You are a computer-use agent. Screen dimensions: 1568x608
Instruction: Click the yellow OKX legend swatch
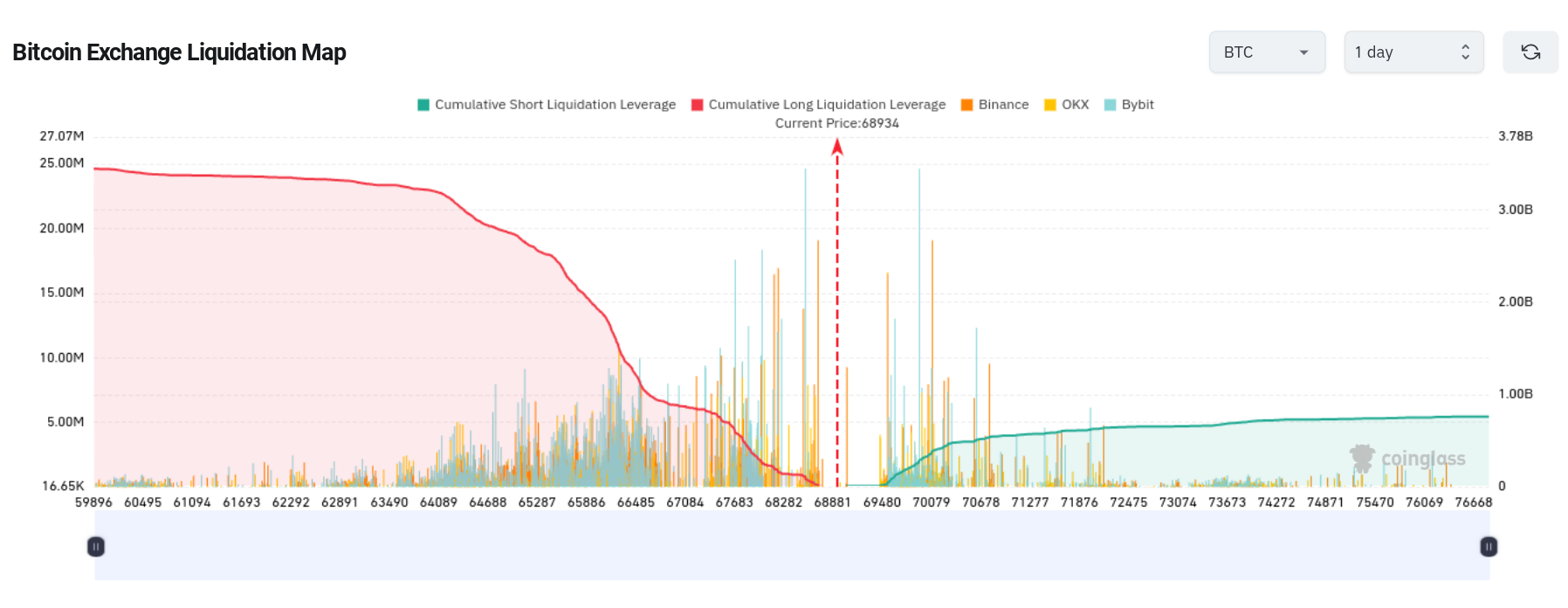[1050, 105]
